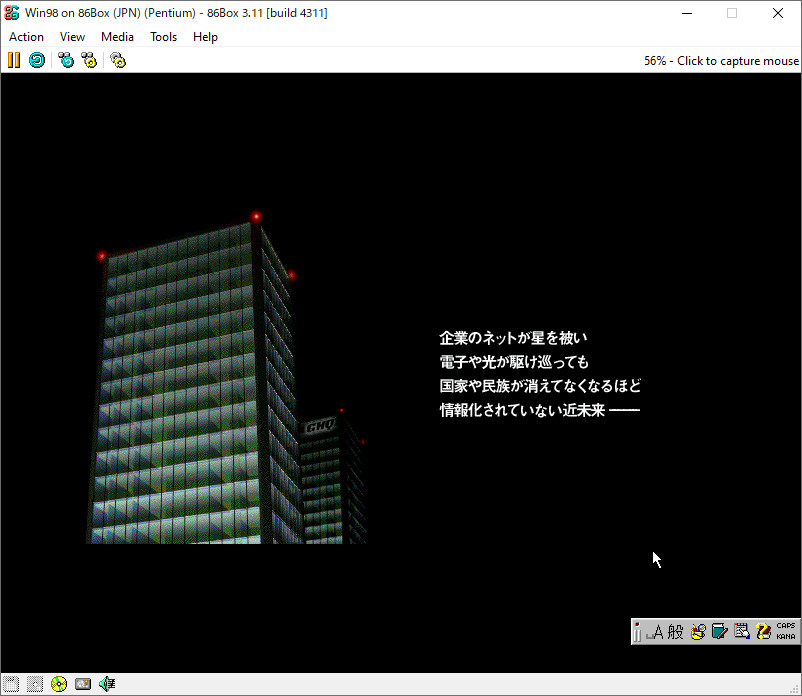802x696 pixels.
Task: Close the 86Box window
Action: [x=777, y=13]
